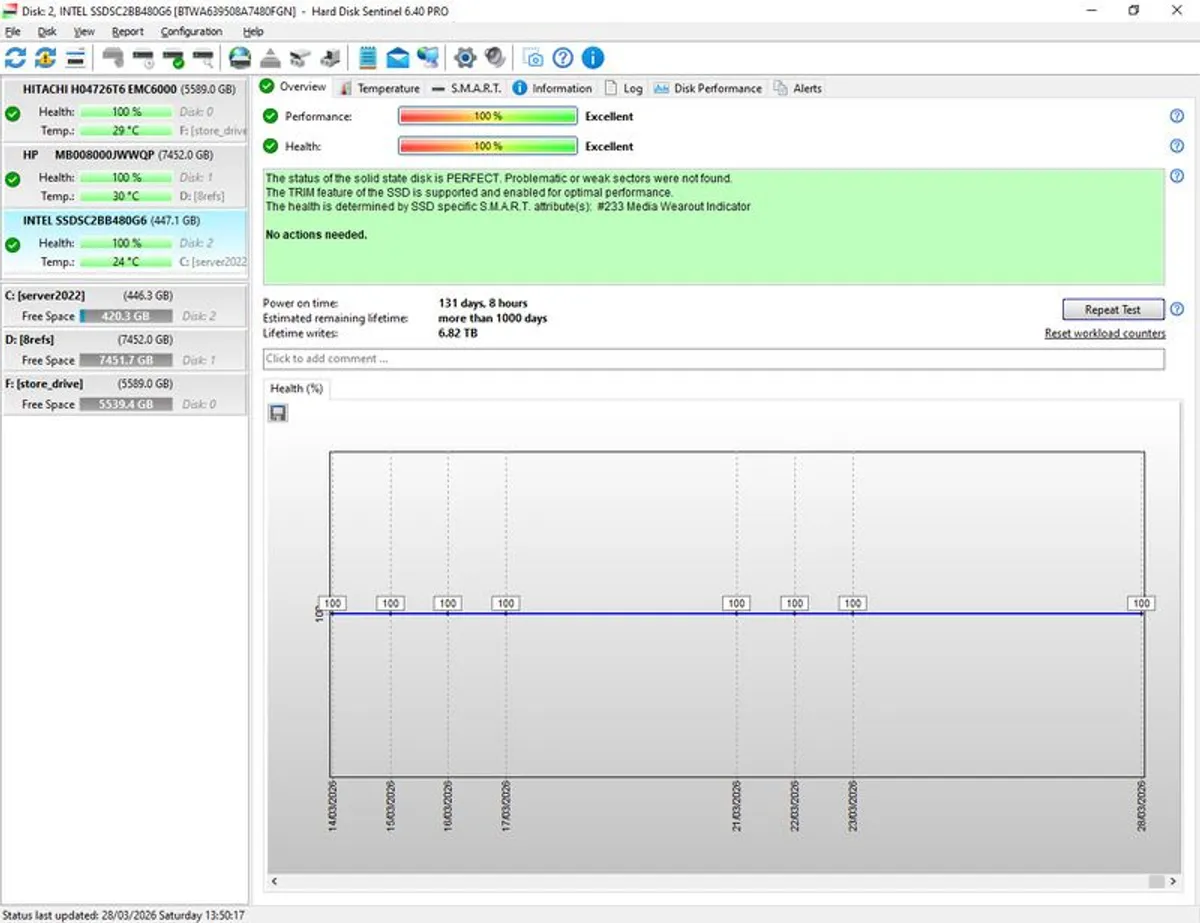This screenshot has width=1200, height=923.
Task: Click the floppy save icon above chart
Action: 278,412
